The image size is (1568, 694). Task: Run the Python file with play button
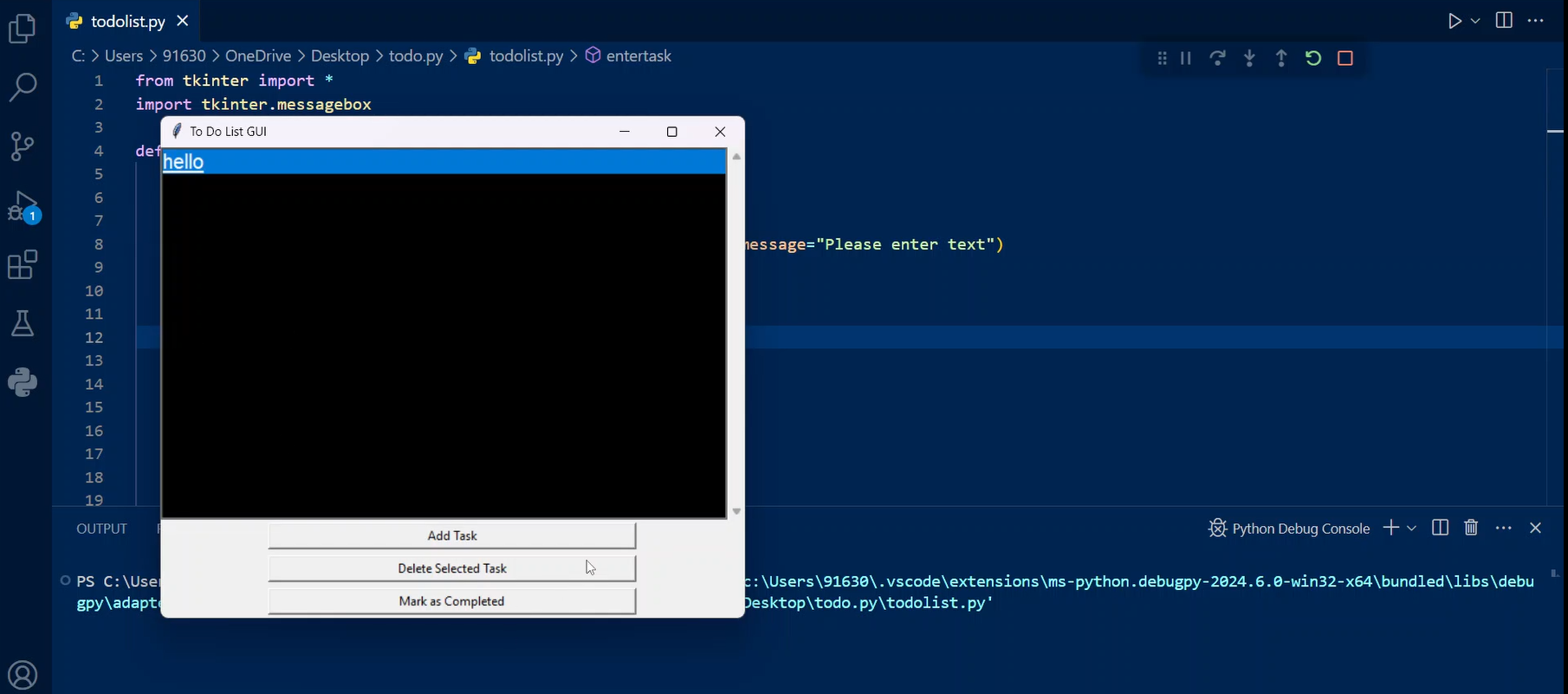click(1455, 21)
